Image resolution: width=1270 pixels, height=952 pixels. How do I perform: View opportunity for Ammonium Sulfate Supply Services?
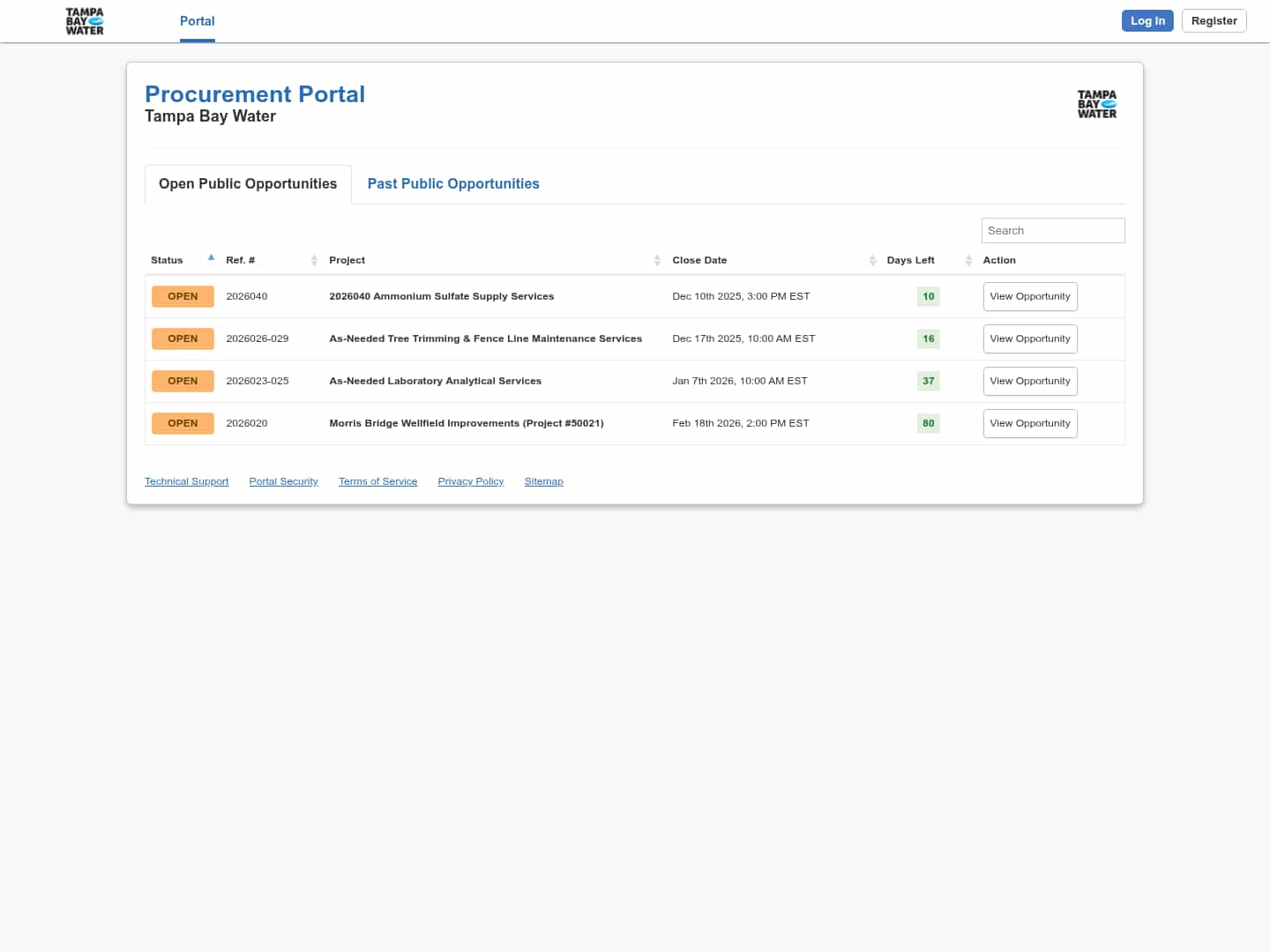click(x=1029, y=296)
